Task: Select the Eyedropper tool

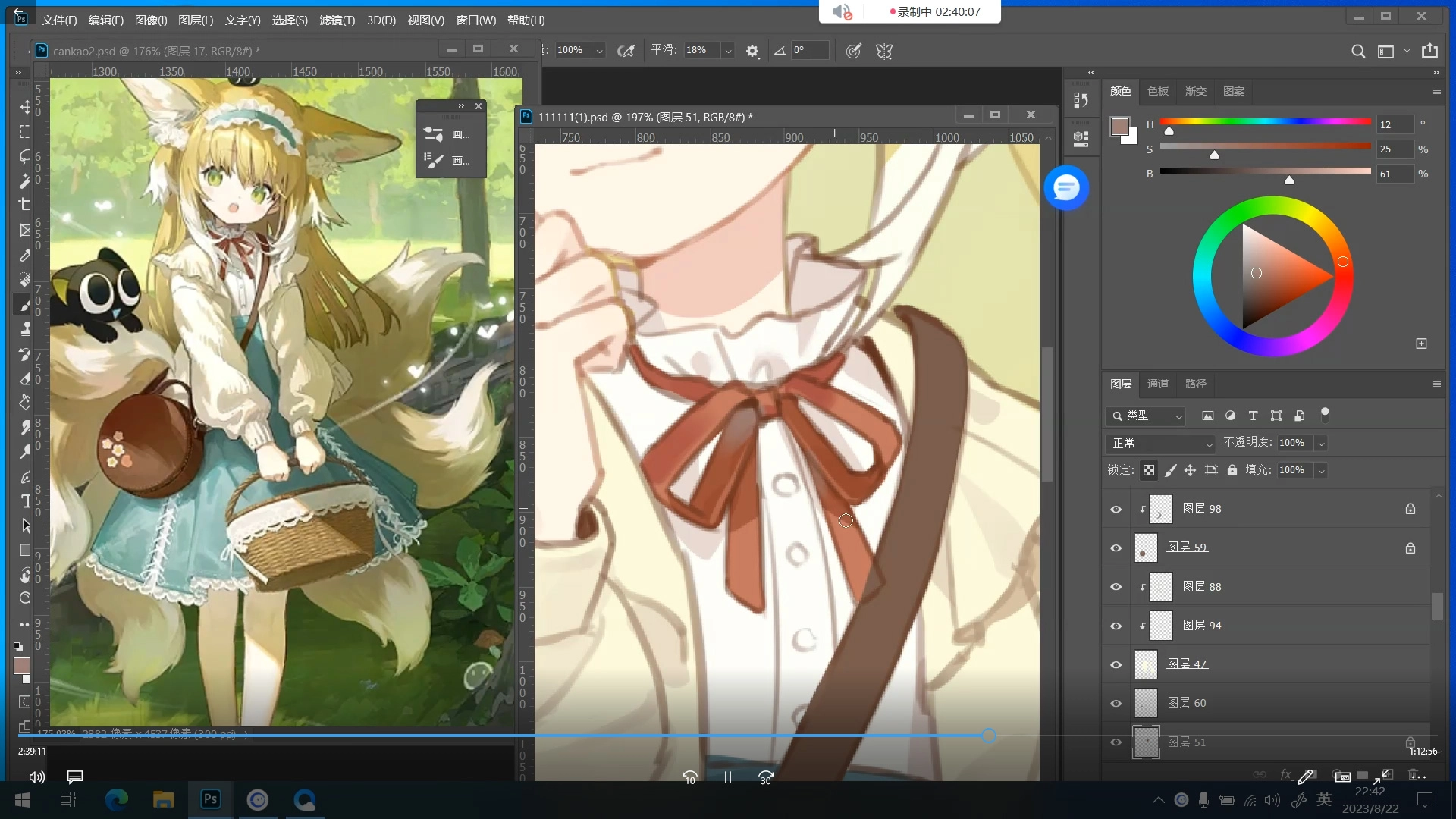Action: [x=25, y=256]
